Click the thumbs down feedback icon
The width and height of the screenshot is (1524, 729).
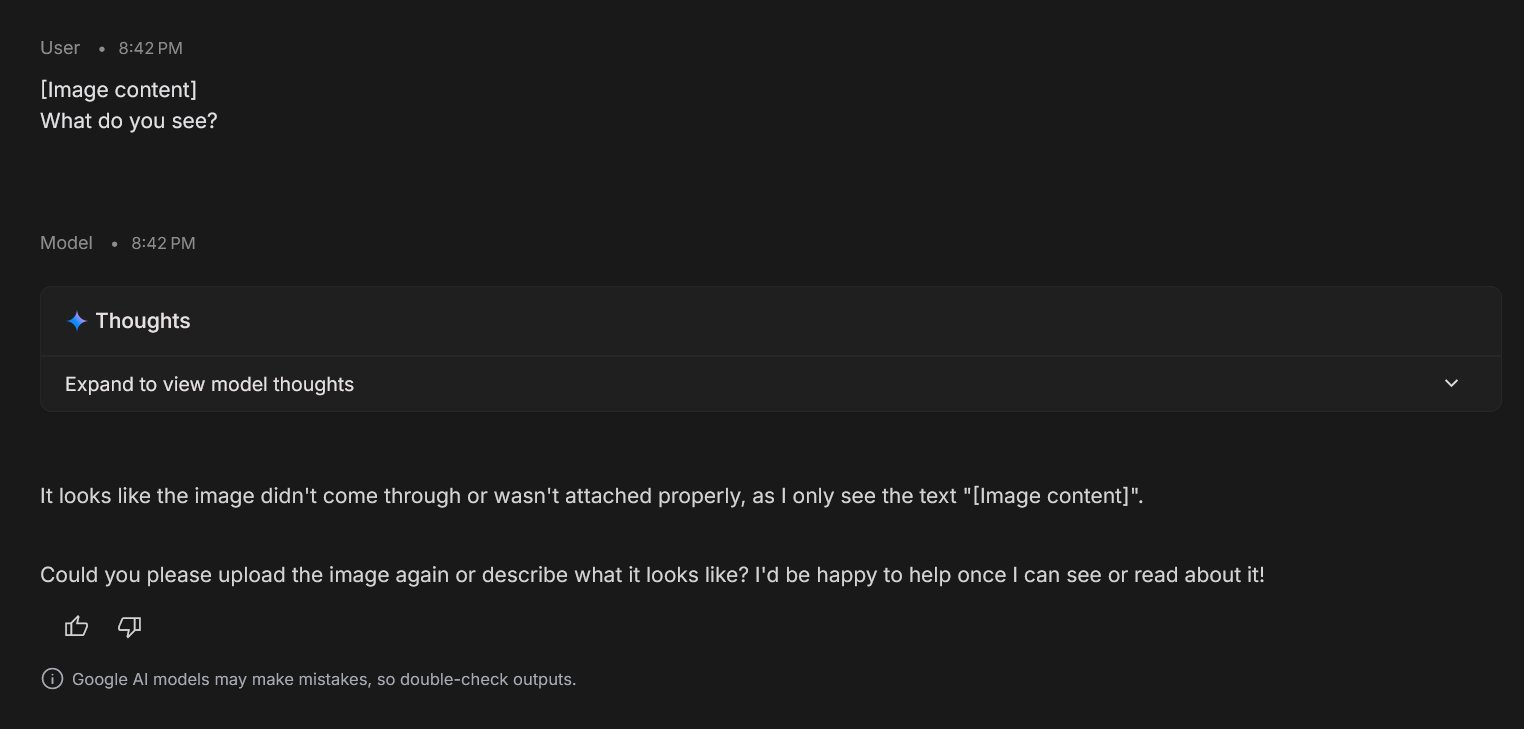click(129, 627)
